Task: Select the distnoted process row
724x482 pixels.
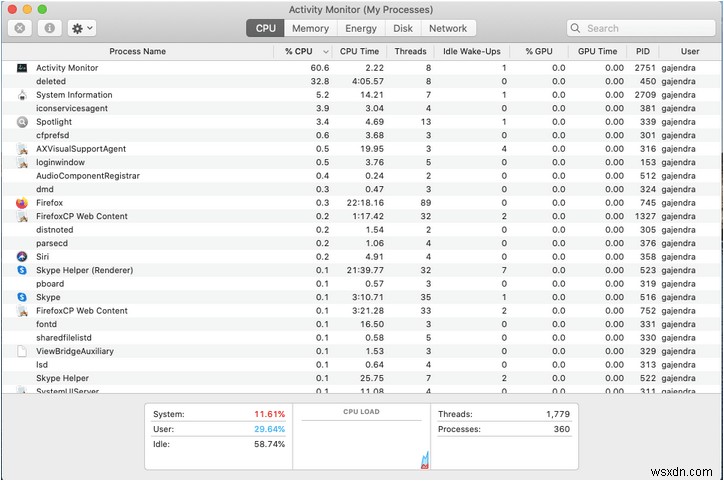Action: (x=362, y=230)
